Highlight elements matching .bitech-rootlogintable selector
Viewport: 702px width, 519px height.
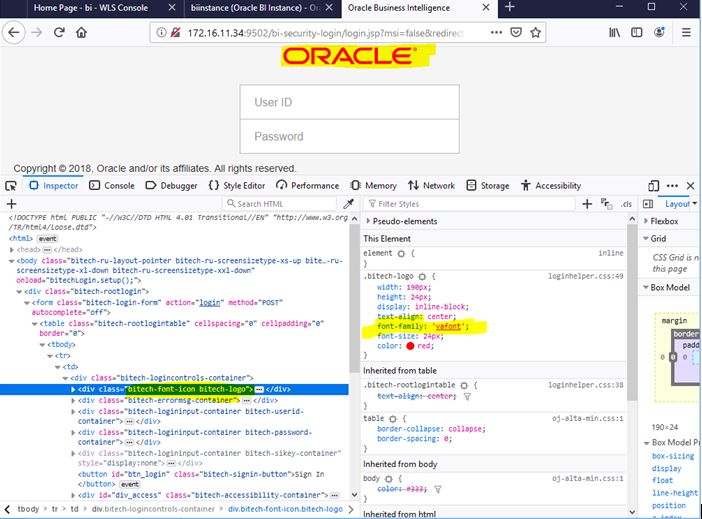(x=464, y=386)
